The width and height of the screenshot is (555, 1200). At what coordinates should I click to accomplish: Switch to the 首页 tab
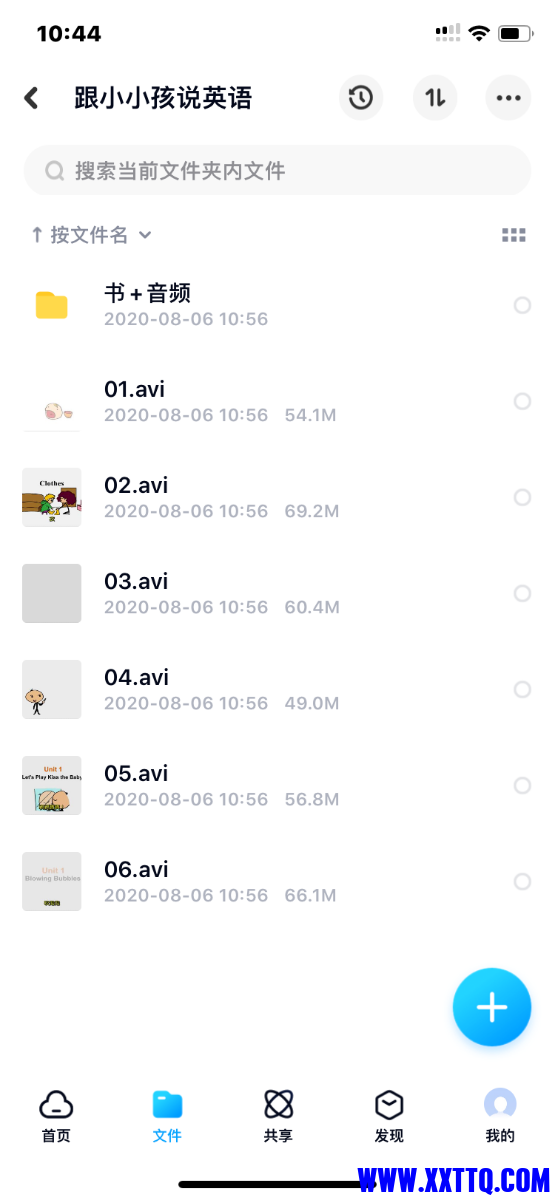coord(56,1116)
